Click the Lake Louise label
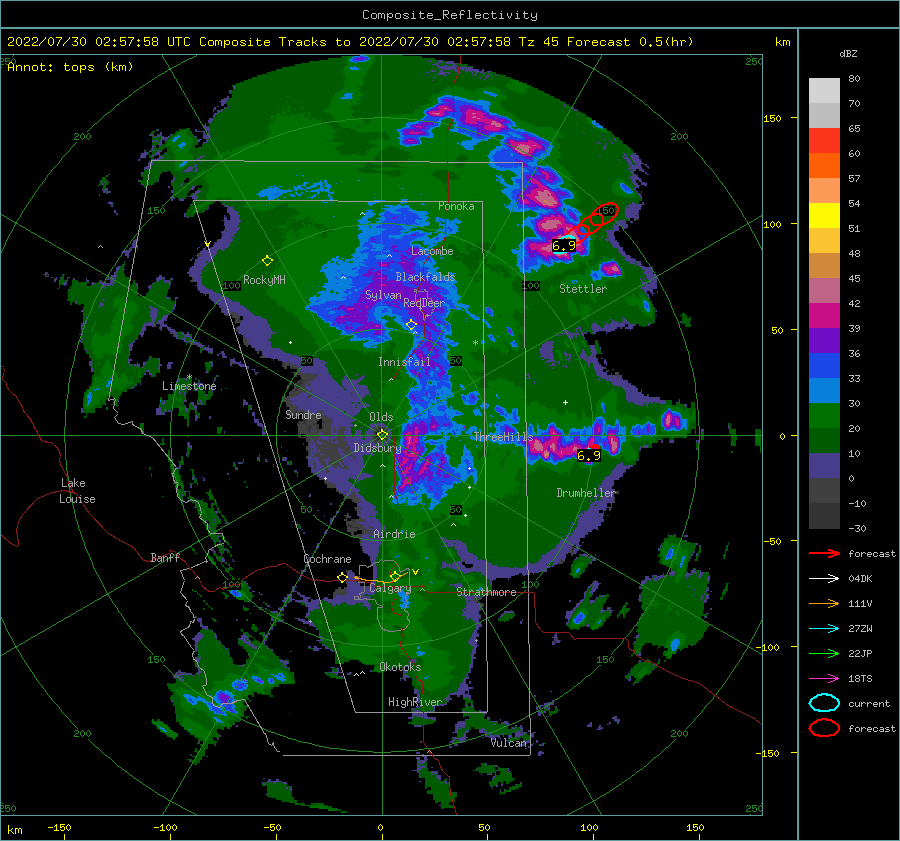The image size is (900, 841). click(x=77, y=491)
